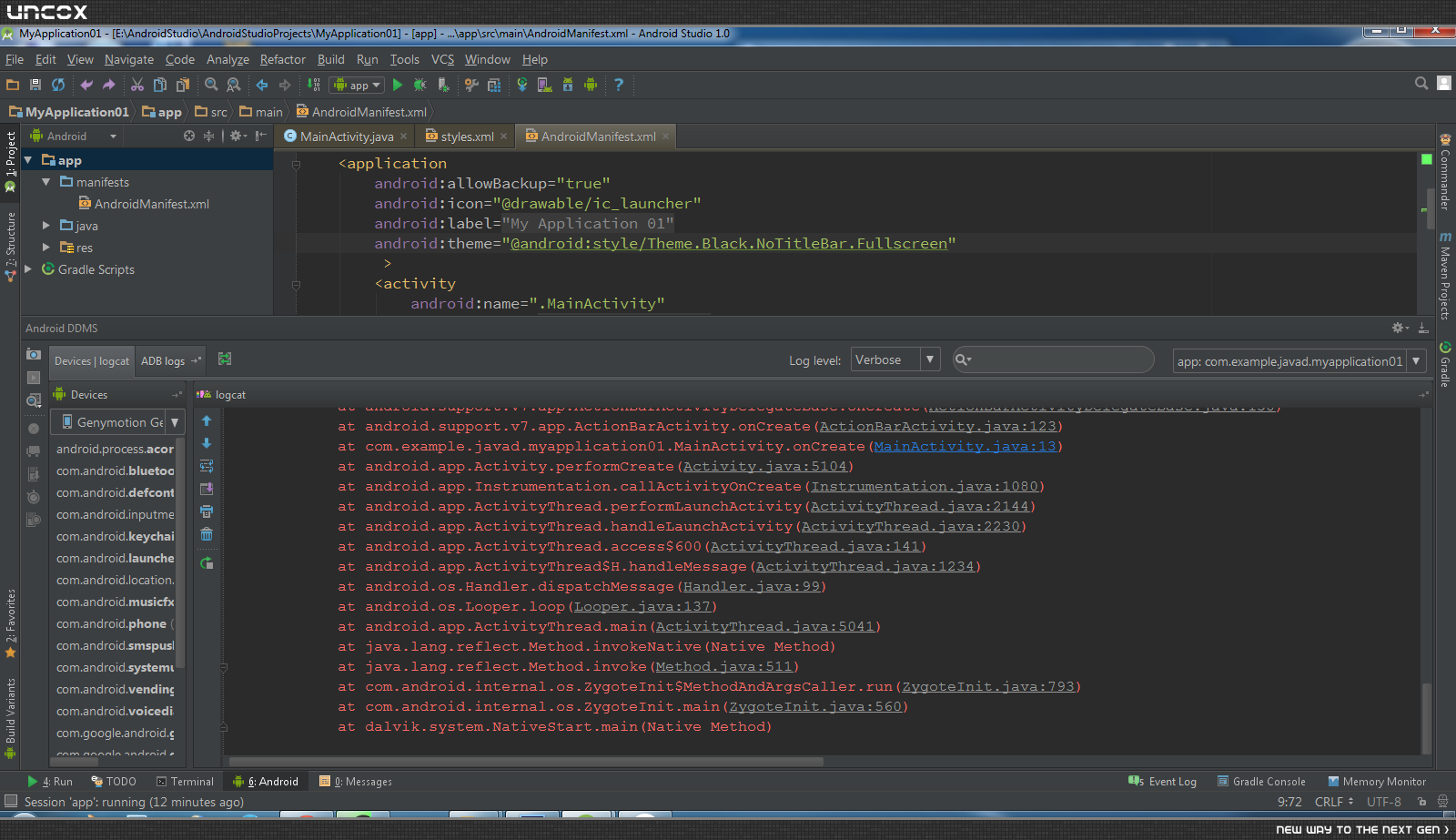This screenshot has height=840, width=1456.
Task: Click the Redo arrow icon
Action: coord(109,85)
